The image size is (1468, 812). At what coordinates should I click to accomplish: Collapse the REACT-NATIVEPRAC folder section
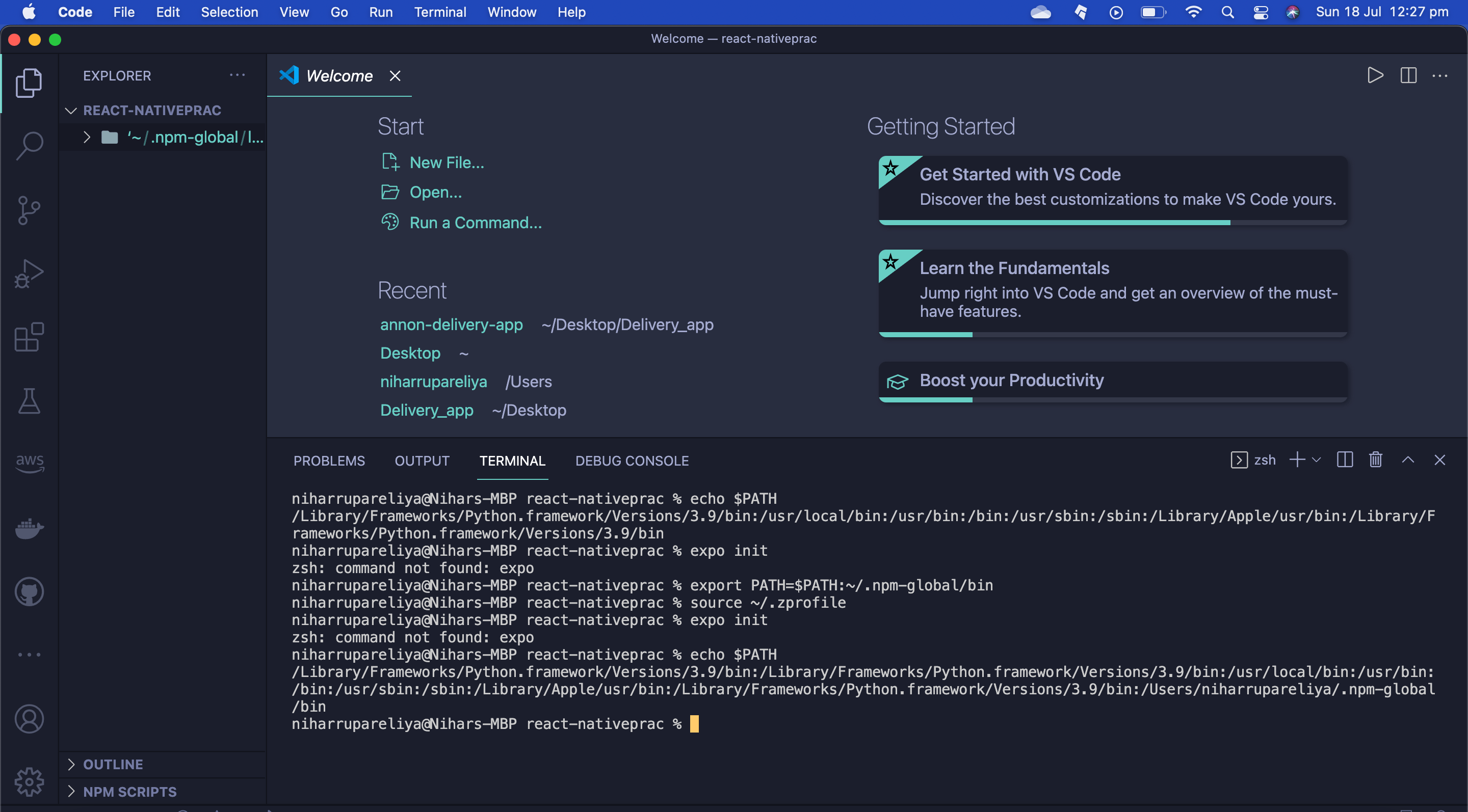[x=163, y=110]
